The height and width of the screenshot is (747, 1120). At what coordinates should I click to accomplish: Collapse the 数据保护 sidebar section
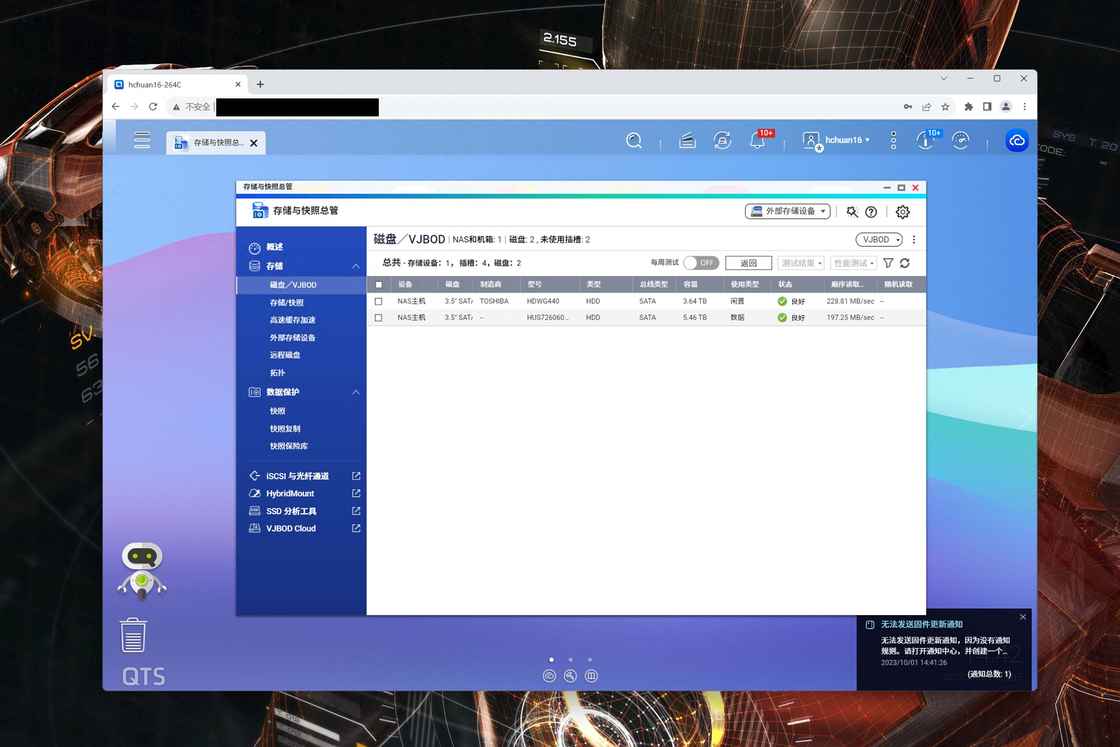click(x=356, y=392)
